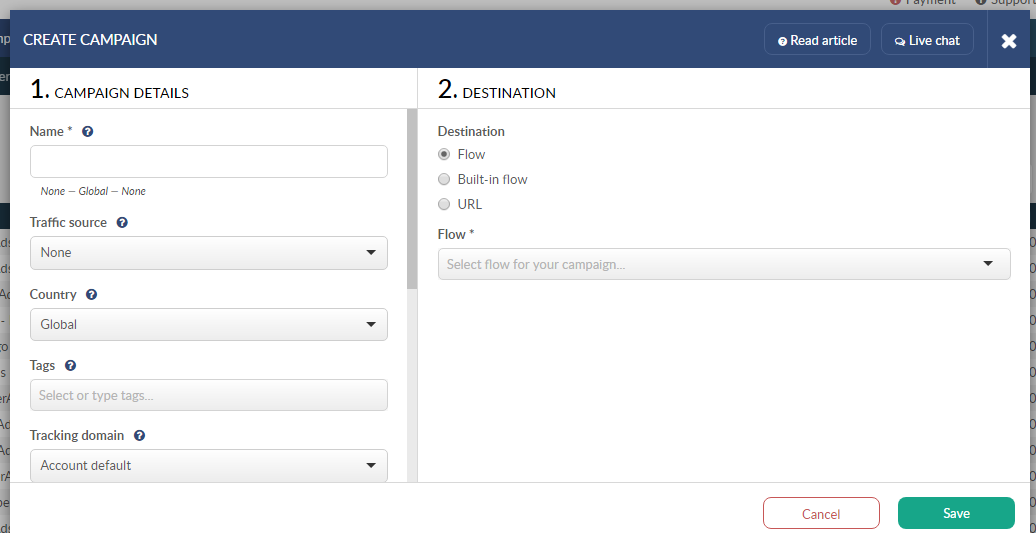Click the Country help icon

(x=91, y=295)
